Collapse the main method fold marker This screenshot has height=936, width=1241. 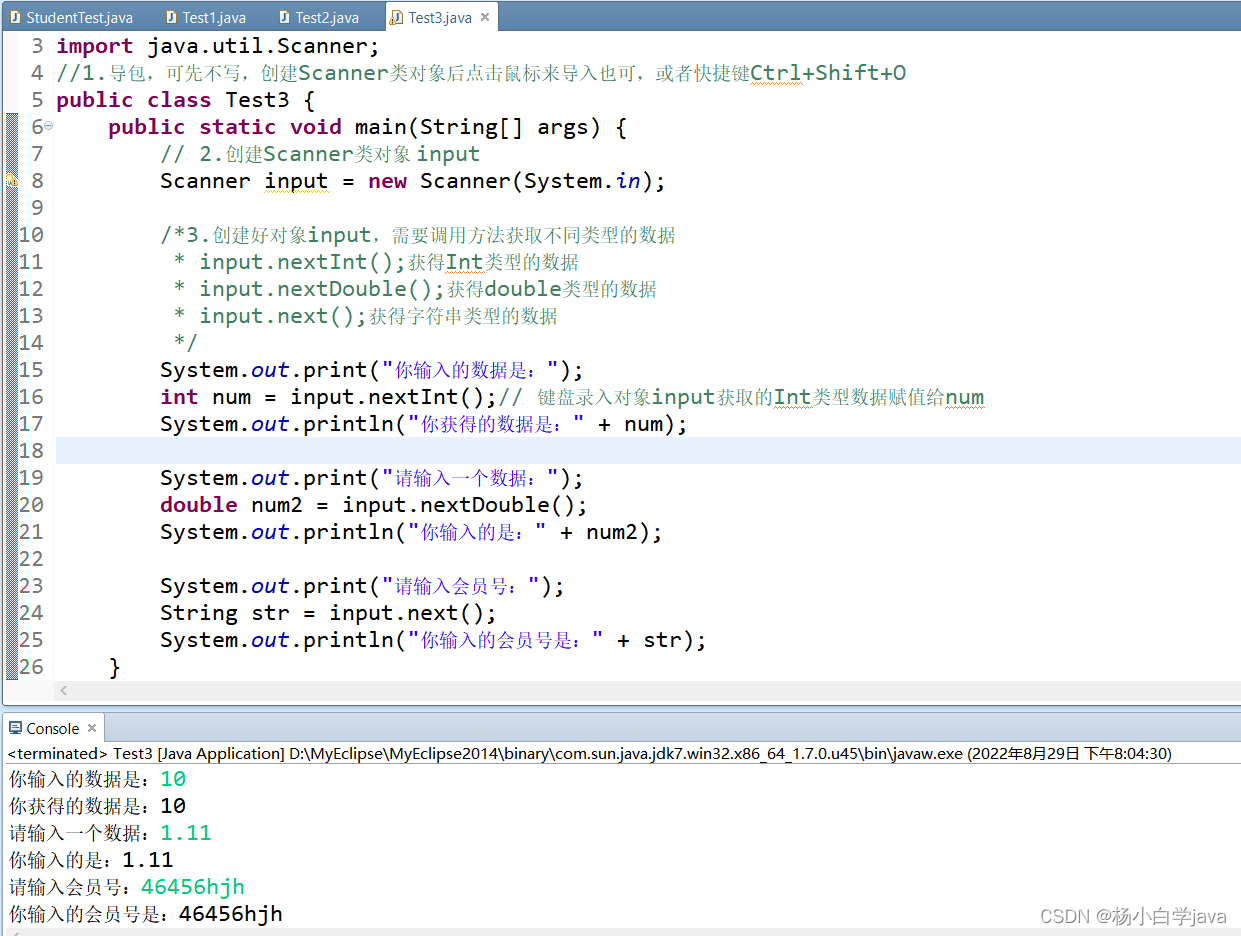point(48,126)
